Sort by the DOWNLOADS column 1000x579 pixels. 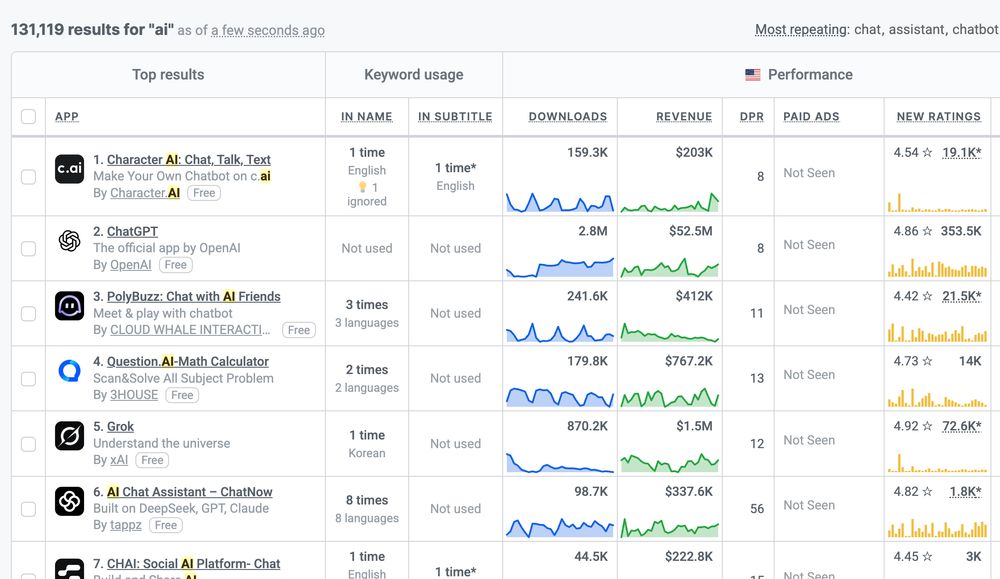(x=568, y=117)
